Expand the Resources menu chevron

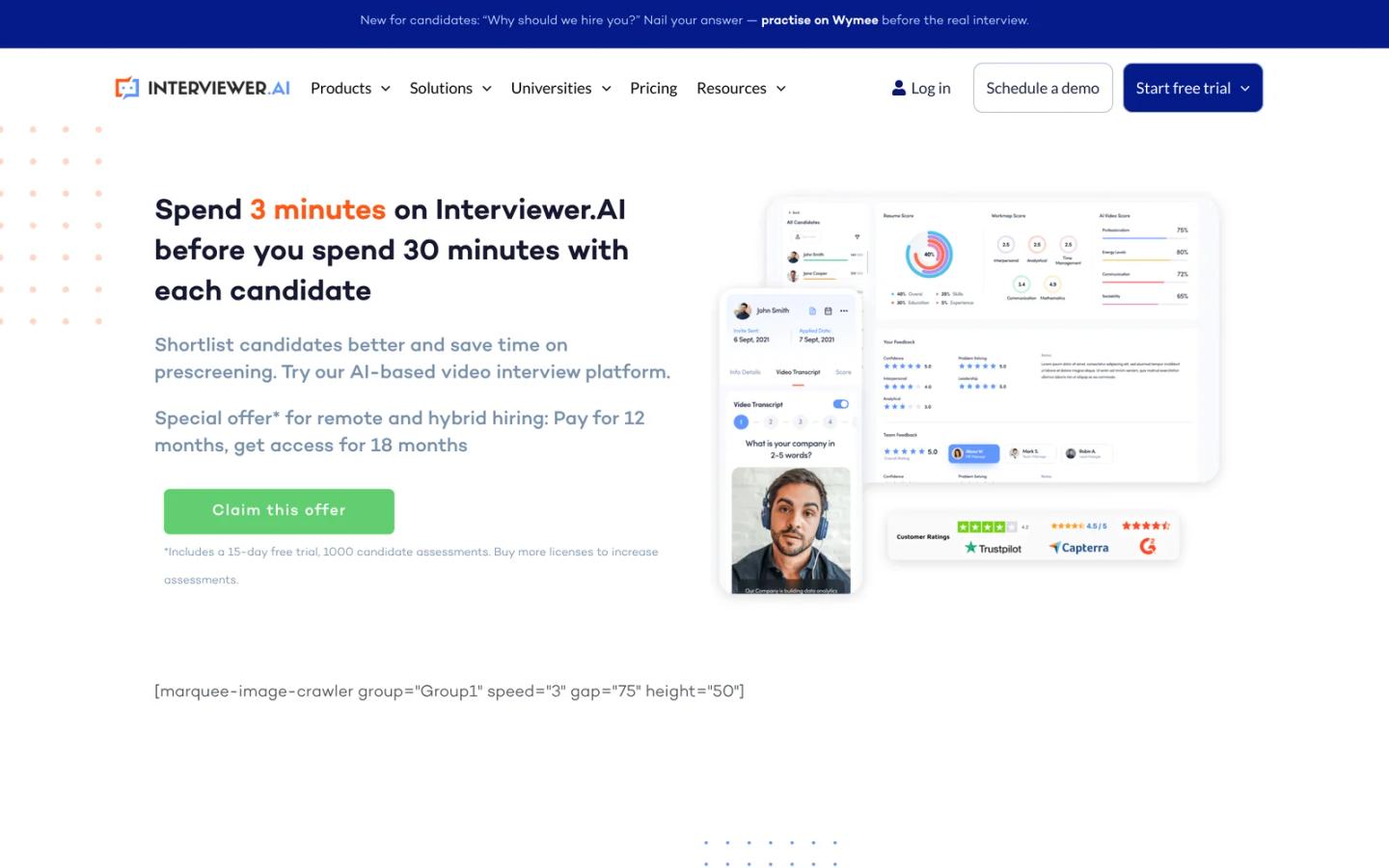[x=781, y=89]
